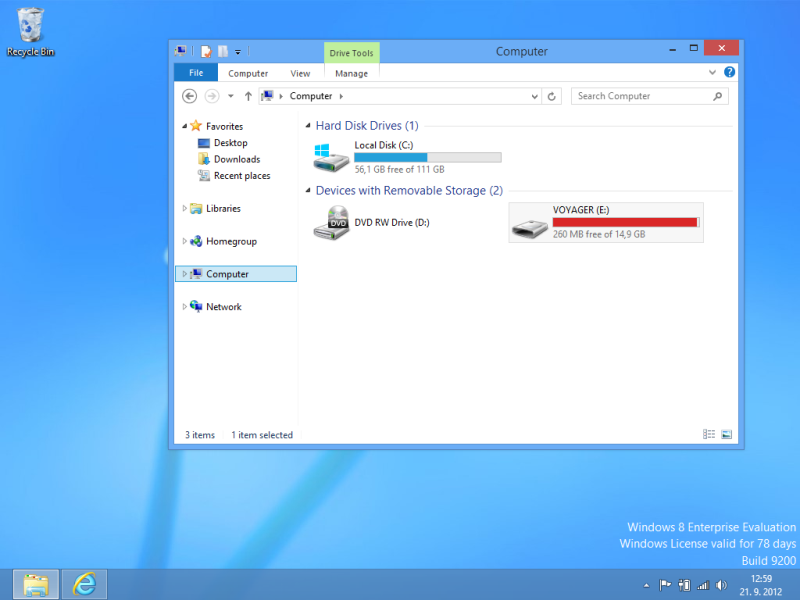Image resolution: width=800 pixels, height=600 pixels.
Task: Select the DVD RW Drive (D:) icon
Action: 330,222
